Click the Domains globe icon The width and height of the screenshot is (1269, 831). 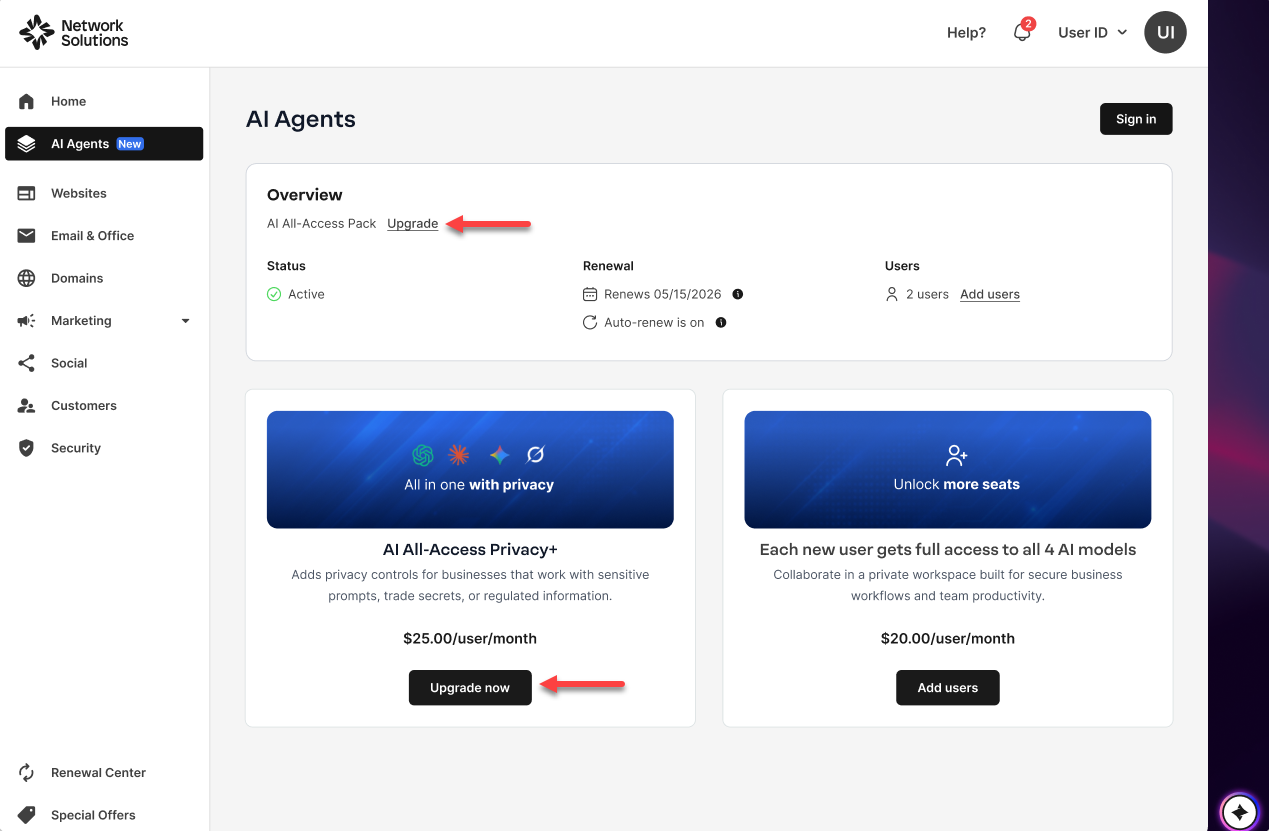tap(27, 278)
